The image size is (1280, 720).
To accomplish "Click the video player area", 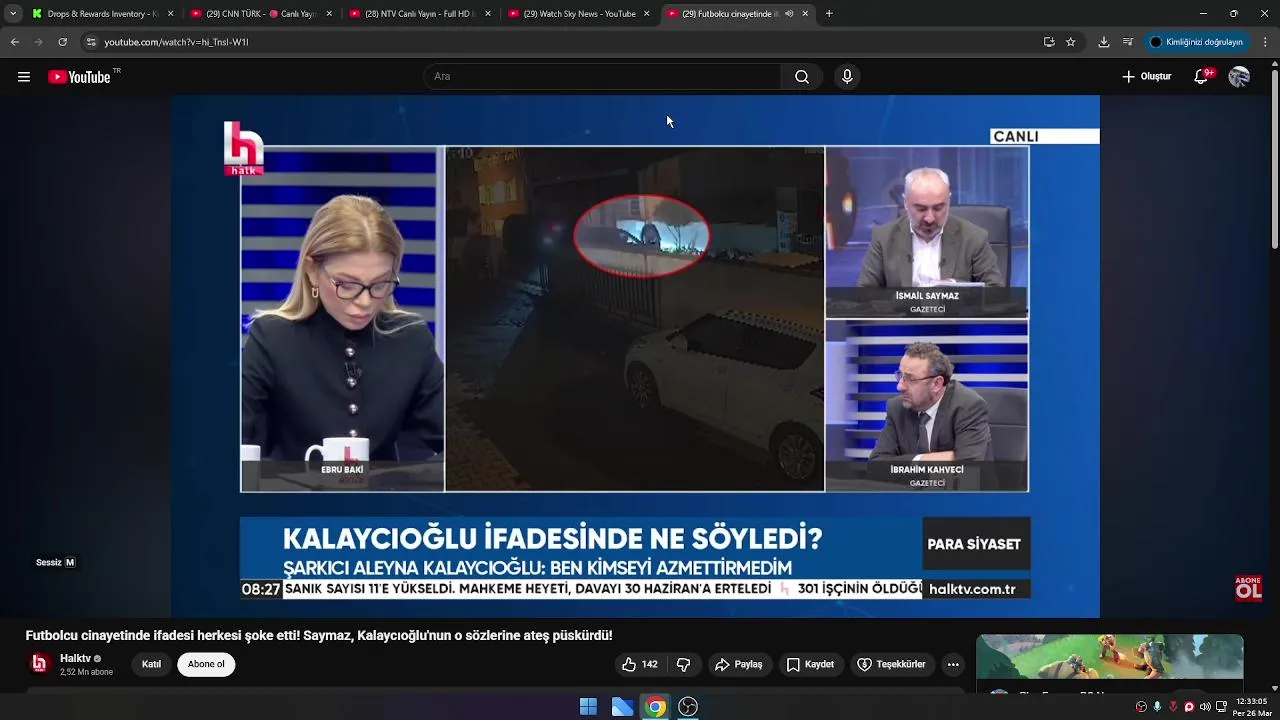I will [x=635, y=356].
